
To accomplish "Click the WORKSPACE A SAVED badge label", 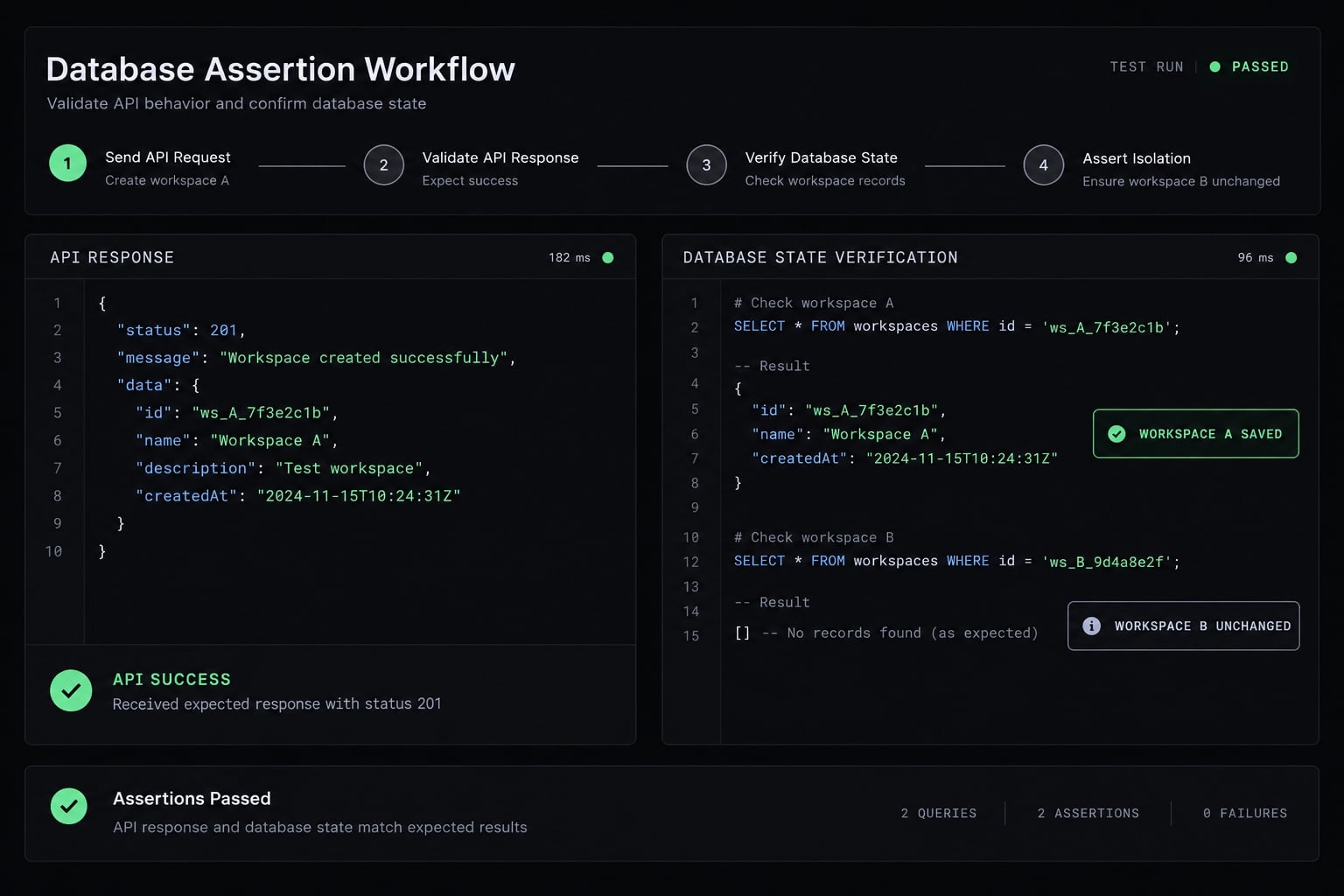I will pyautogui.click(x=1210, y=434).
